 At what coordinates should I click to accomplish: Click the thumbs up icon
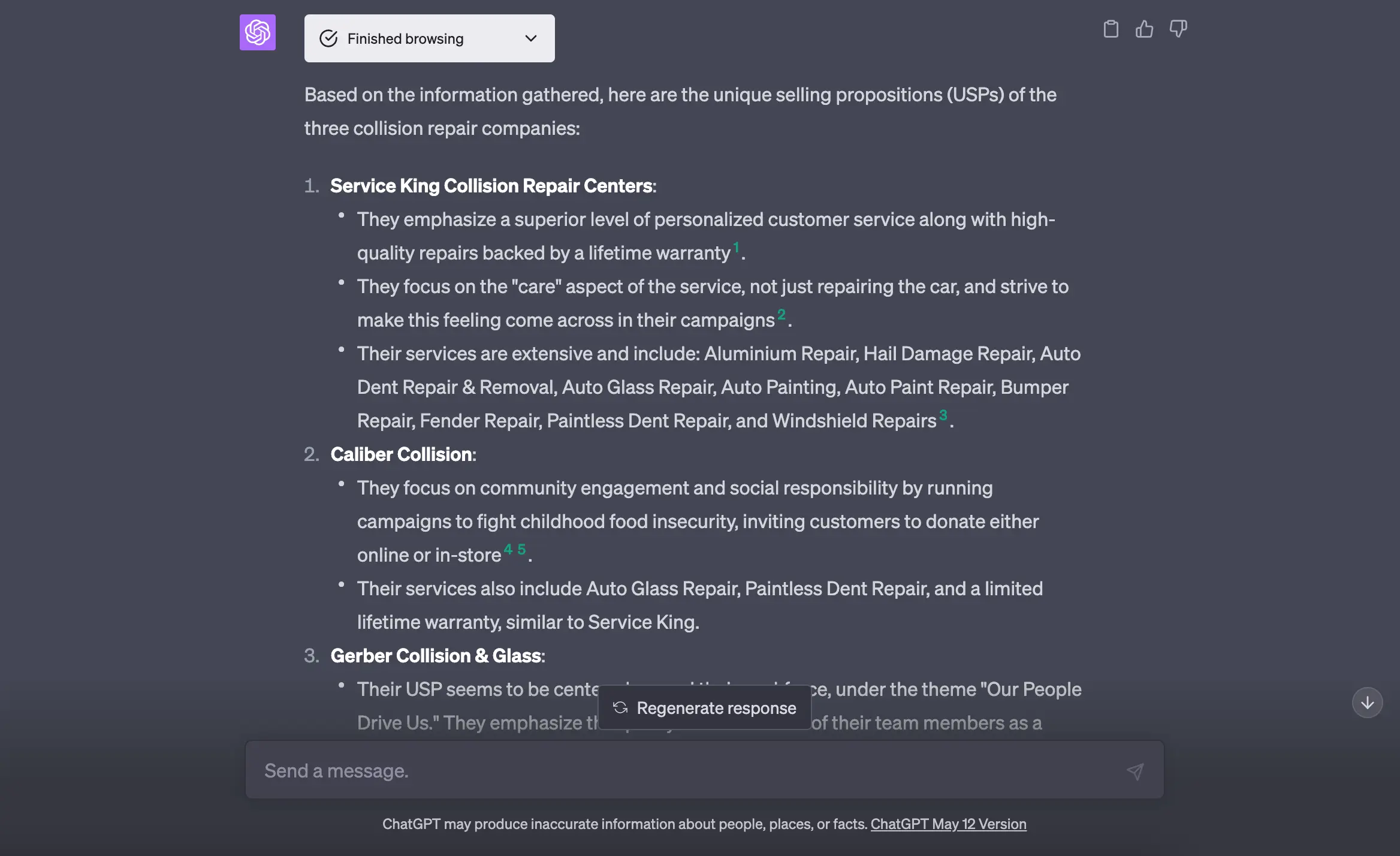click(x=1144, y=29)
